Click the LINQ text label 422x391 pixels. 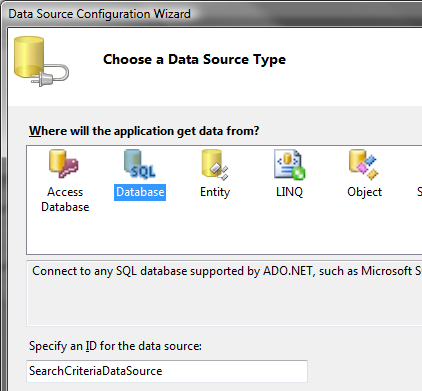coord(289,192)
